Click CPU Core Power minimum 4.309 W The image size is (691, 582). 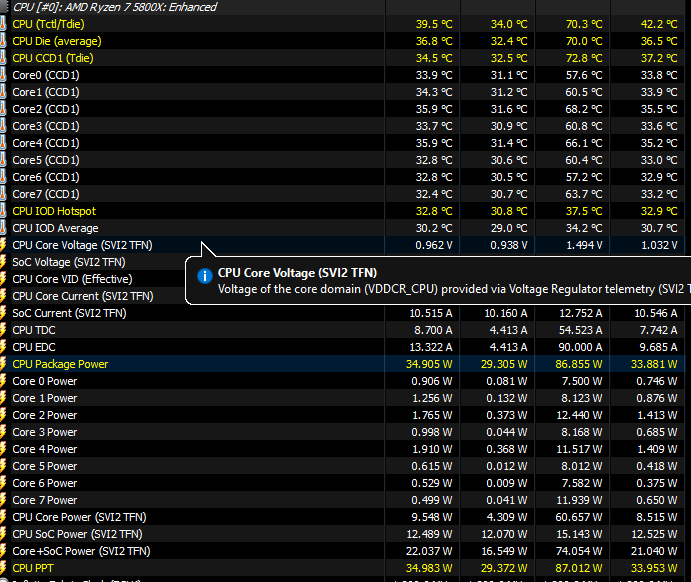click(507, 517)
